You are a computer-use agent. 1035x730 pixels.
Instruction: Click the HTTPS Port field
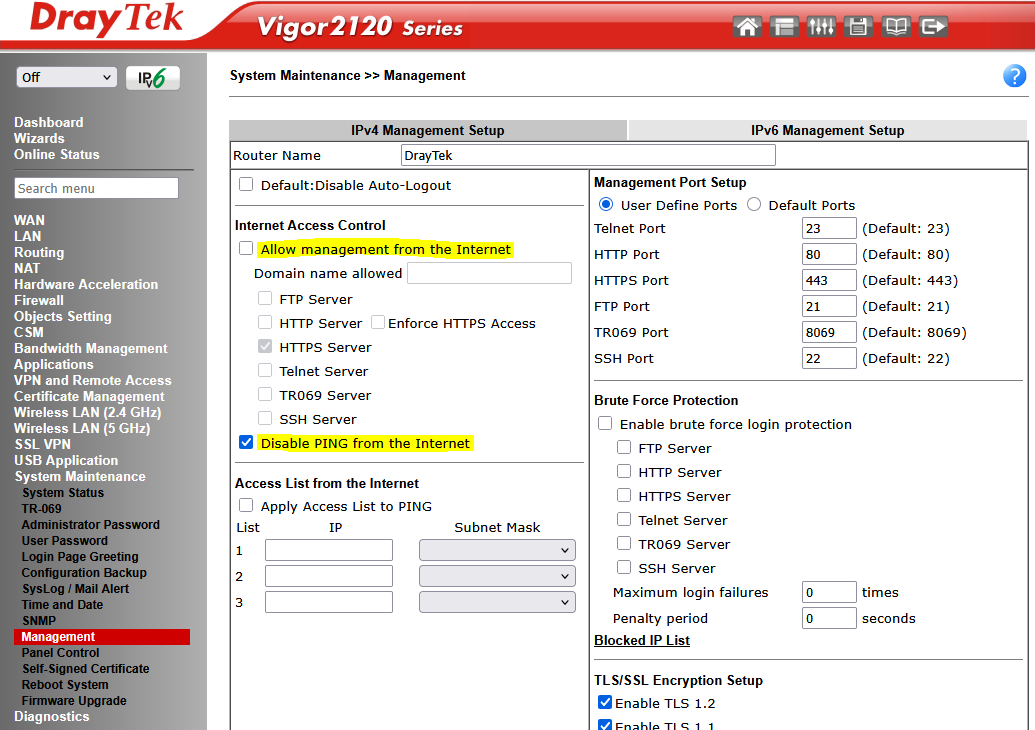[x=829, y=280]
